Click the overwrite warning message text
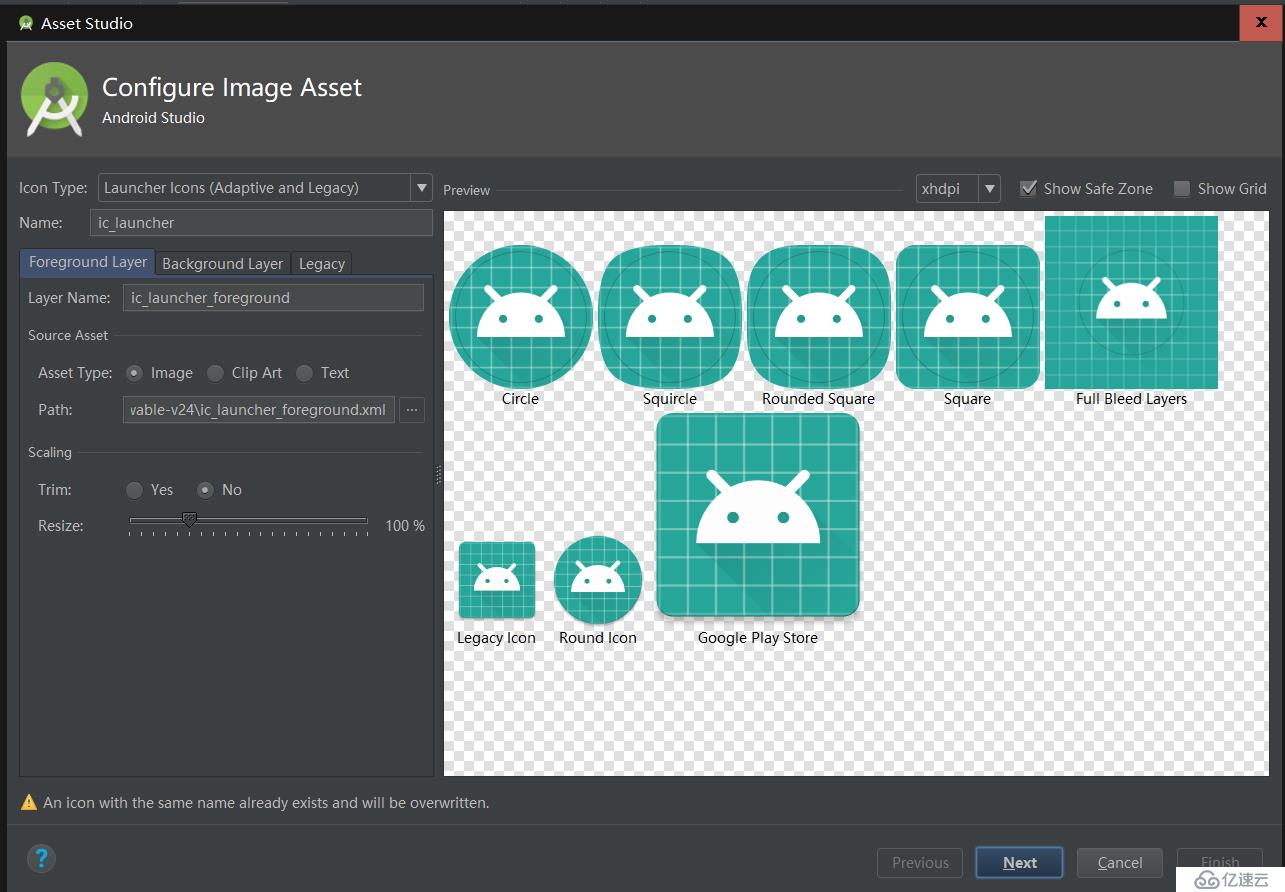 [x=266, y=803]
